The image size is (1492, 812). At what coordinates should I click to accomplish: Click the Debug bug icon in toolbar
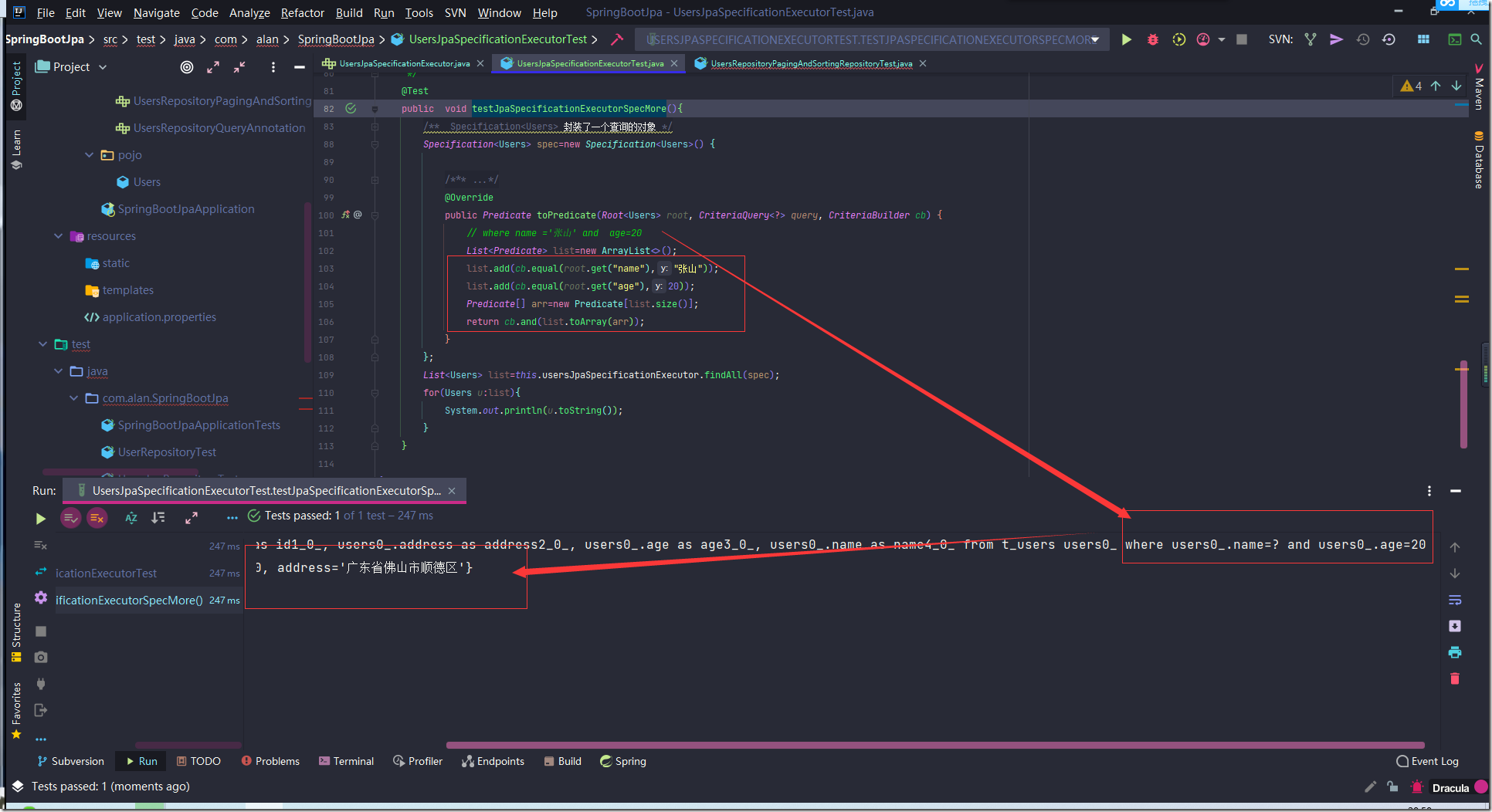pos(1152,39)
